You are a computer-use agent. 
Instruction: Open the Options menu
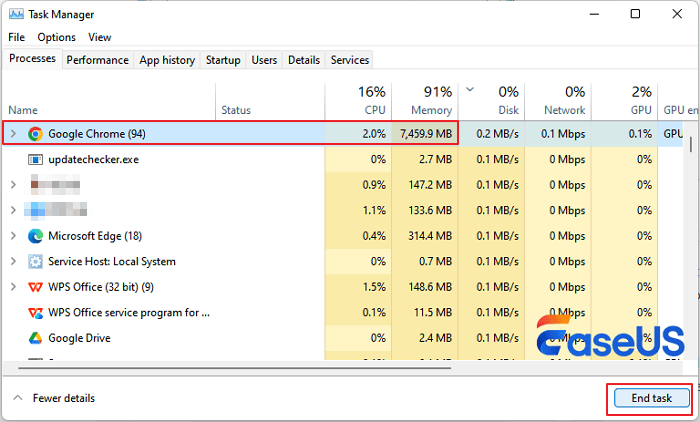[x=56, y=37]
